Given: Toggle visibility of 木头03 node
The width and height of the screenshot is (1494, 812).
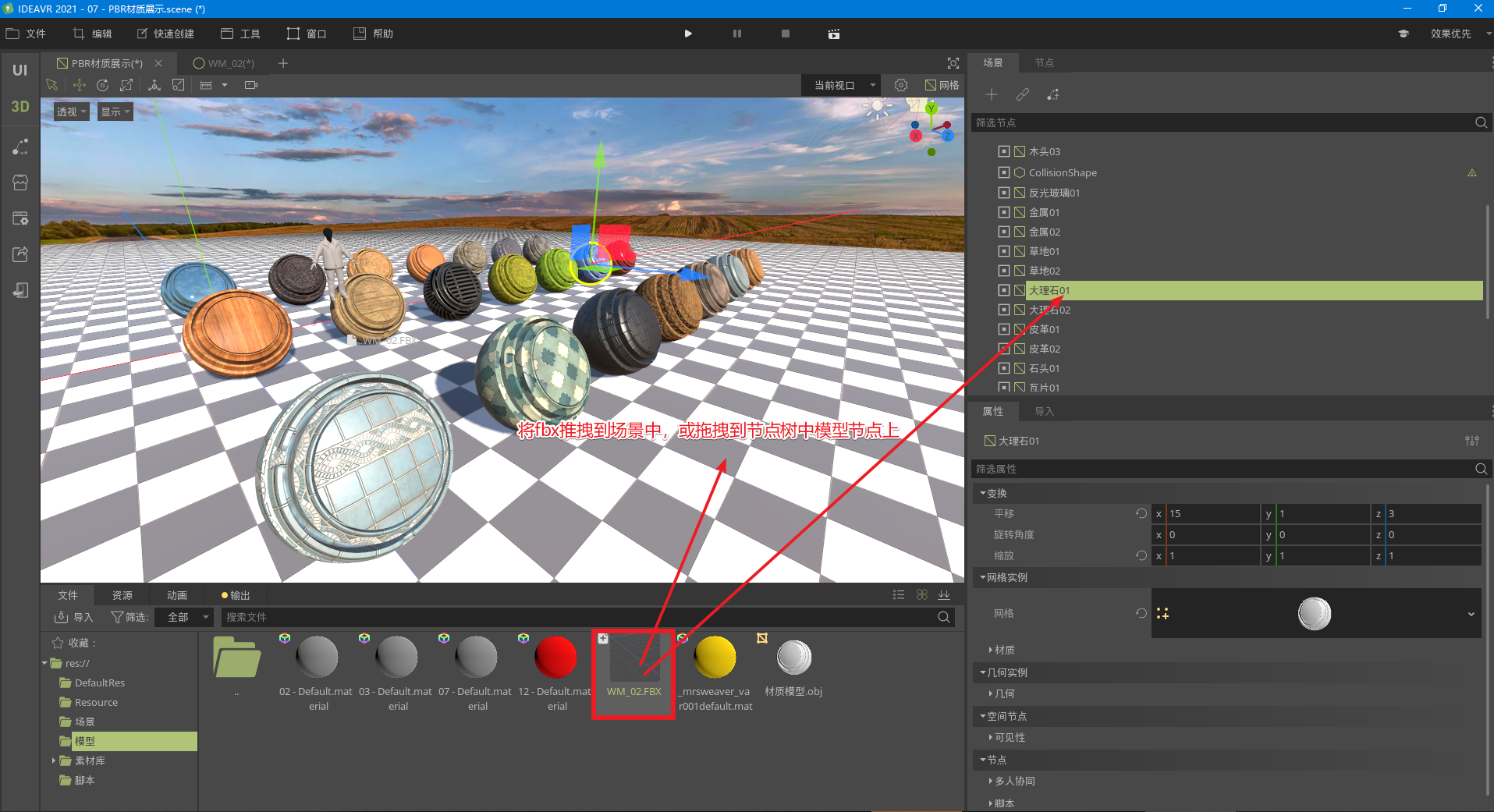Looking at the screenshot, I should [x=1004, y=151].
